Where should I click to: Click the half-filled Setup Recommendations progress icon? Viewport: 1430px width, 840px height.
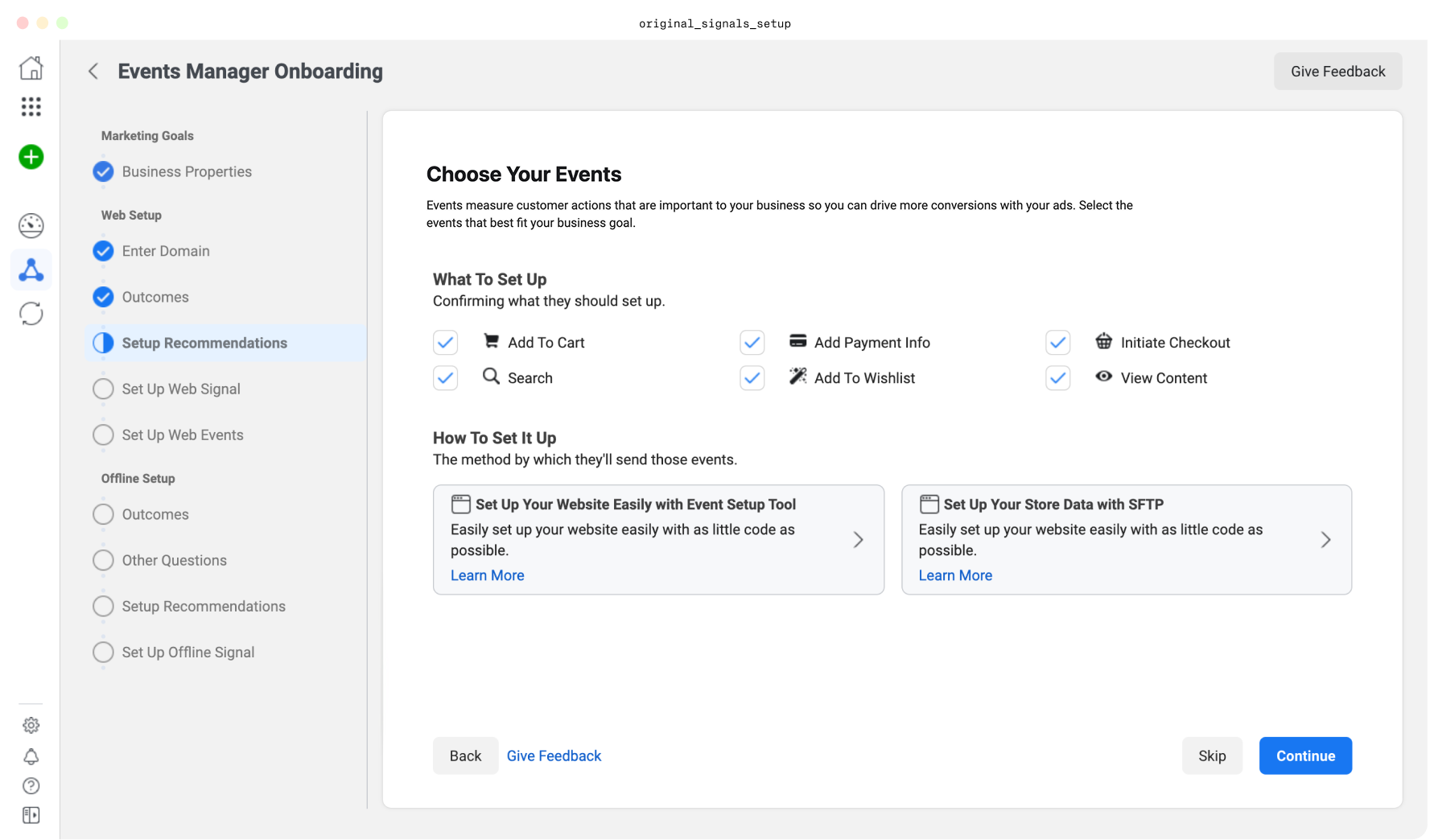pos(103,343)
